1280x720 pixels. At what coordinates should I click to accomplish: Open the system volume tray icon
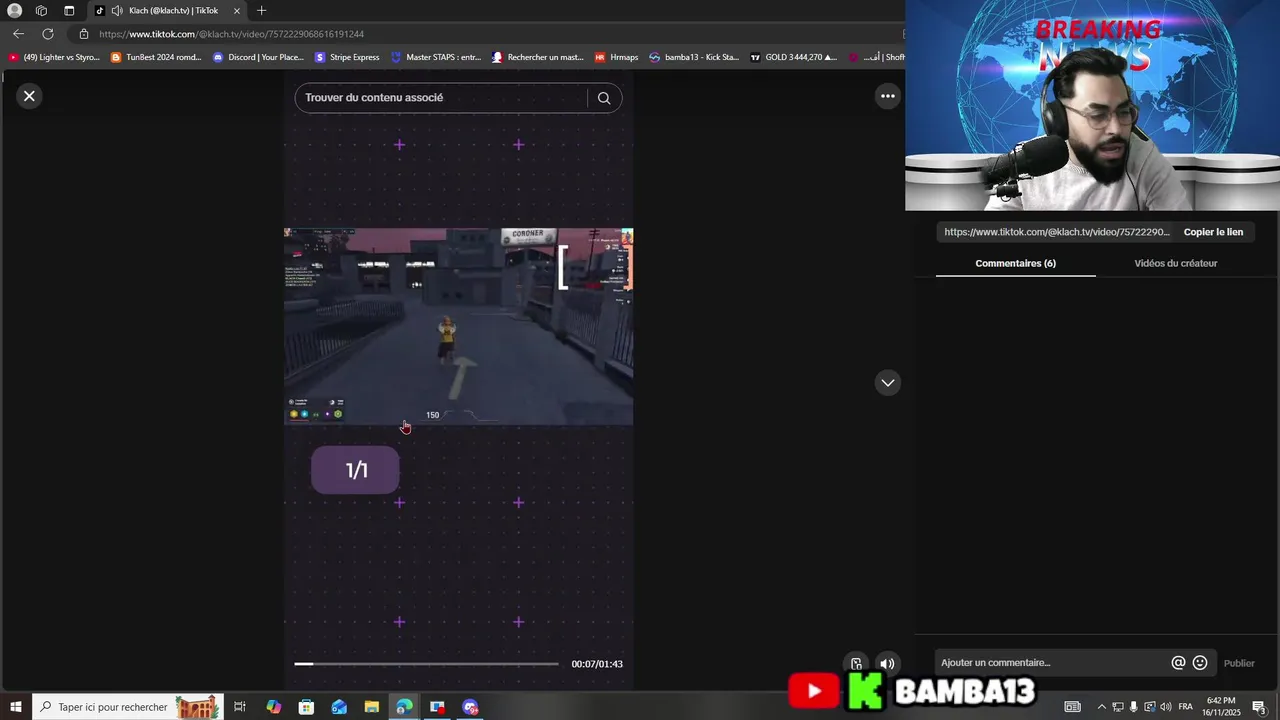click(1166, 707)
